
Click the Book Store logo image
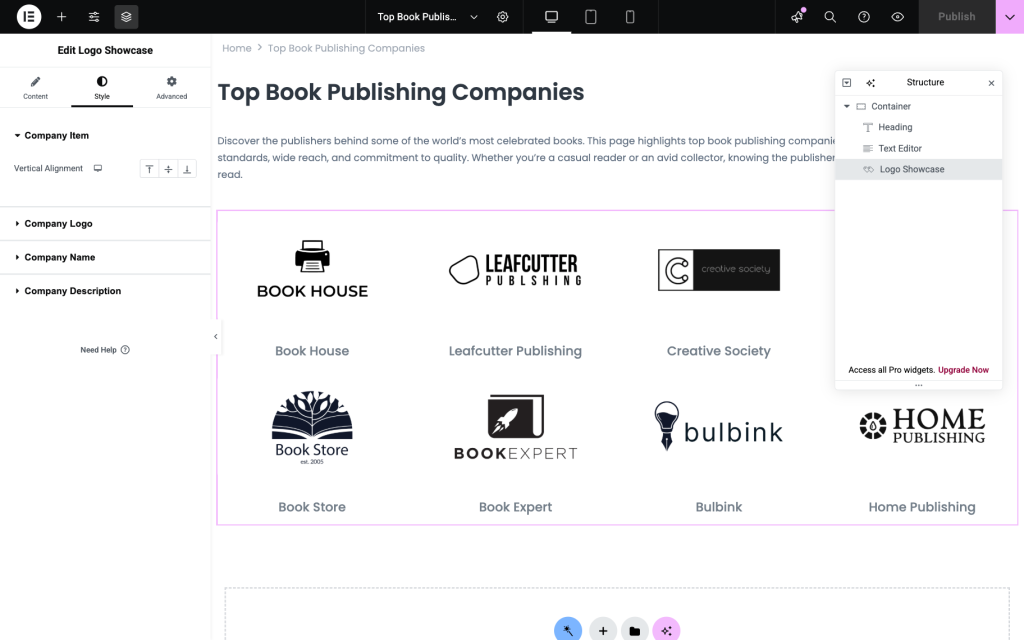[x=312, y=427]
